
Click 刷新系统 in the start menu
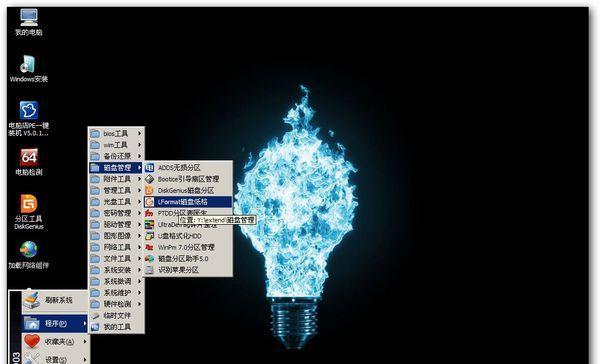pos(55,300)
